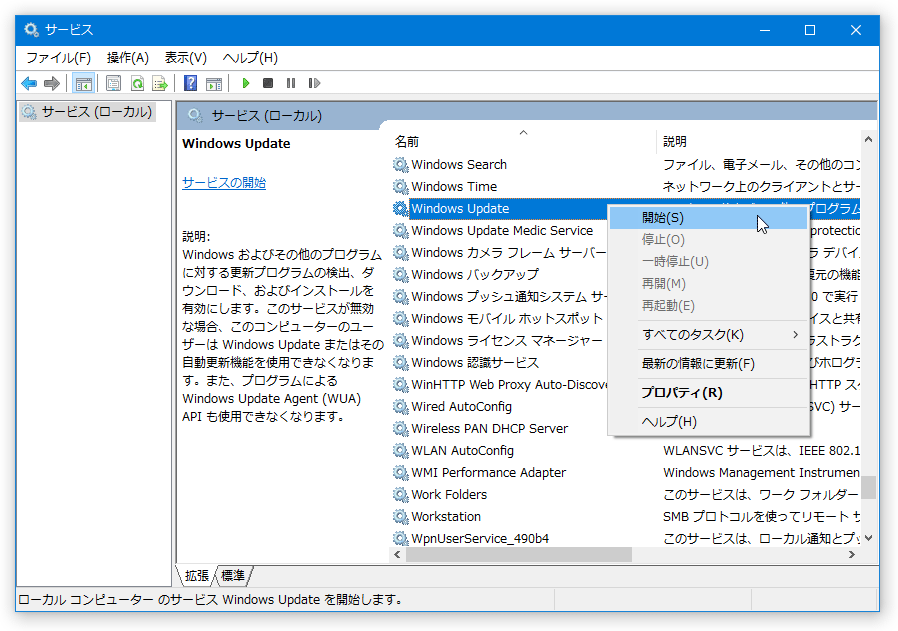Click the gear icon beside Work Folders
This screenshot has width=898, height=631.
point(400,495)
